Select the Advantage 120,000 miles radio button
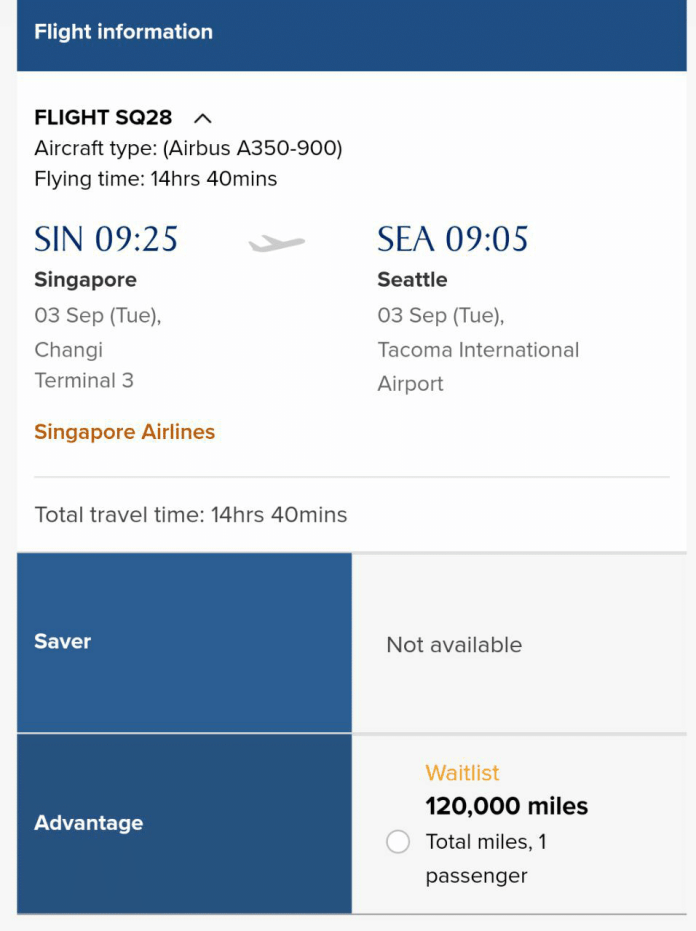 pos(398,842)
